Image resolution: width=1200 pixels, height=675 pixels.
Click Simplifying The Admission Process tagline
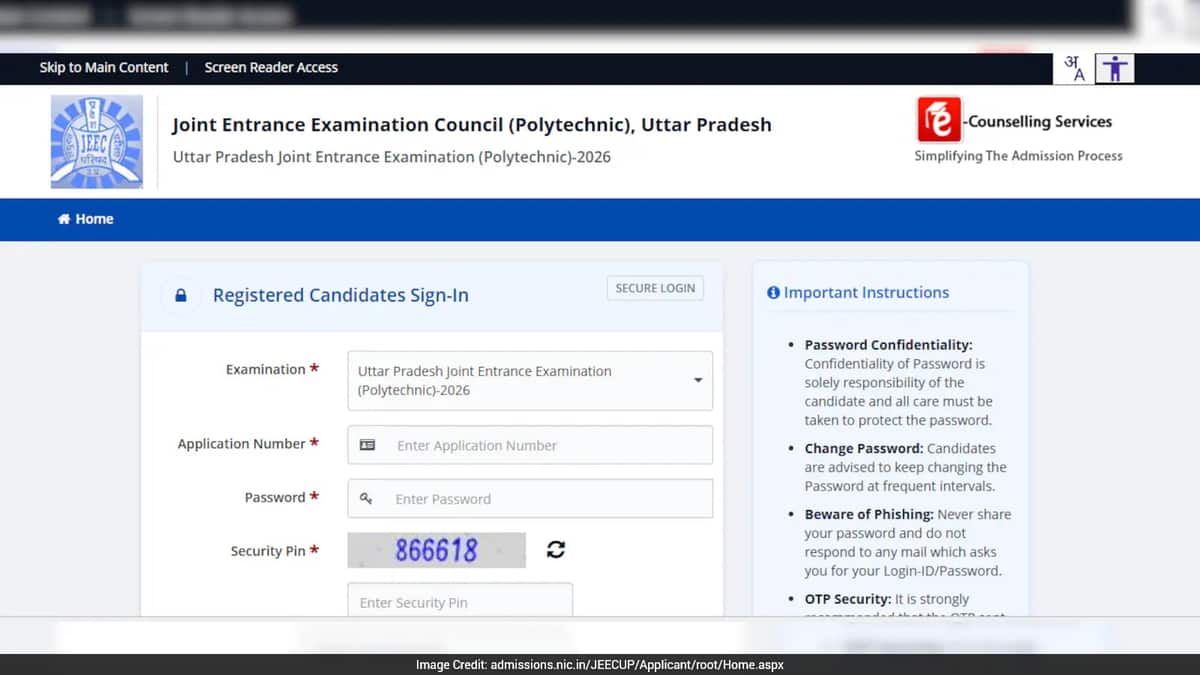click(x=1018, y=156)
